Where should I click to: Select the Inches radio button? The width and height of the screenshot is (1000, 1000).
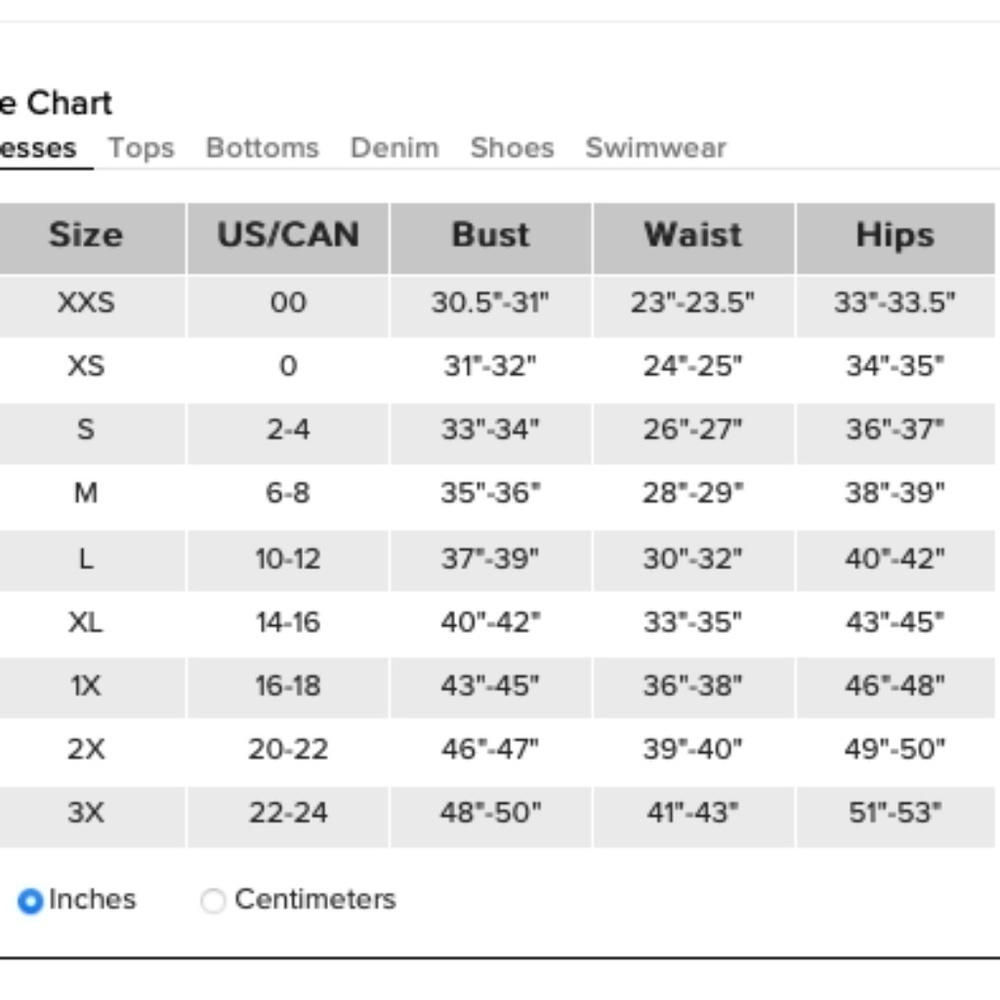(x=30, y=901)
